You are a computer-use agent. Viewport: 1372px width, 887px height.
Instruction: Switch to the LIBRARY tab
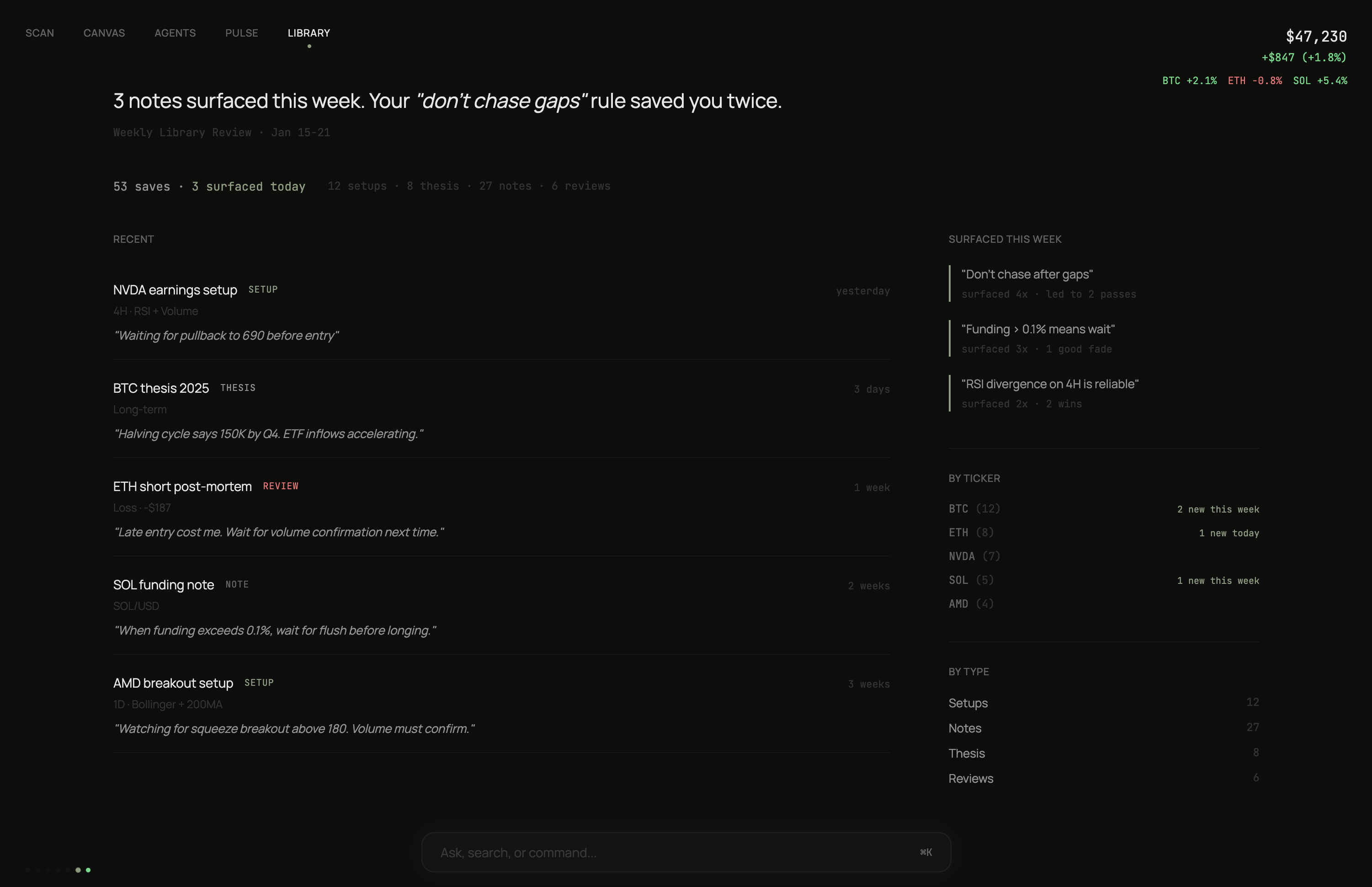[x=308, y=33]
